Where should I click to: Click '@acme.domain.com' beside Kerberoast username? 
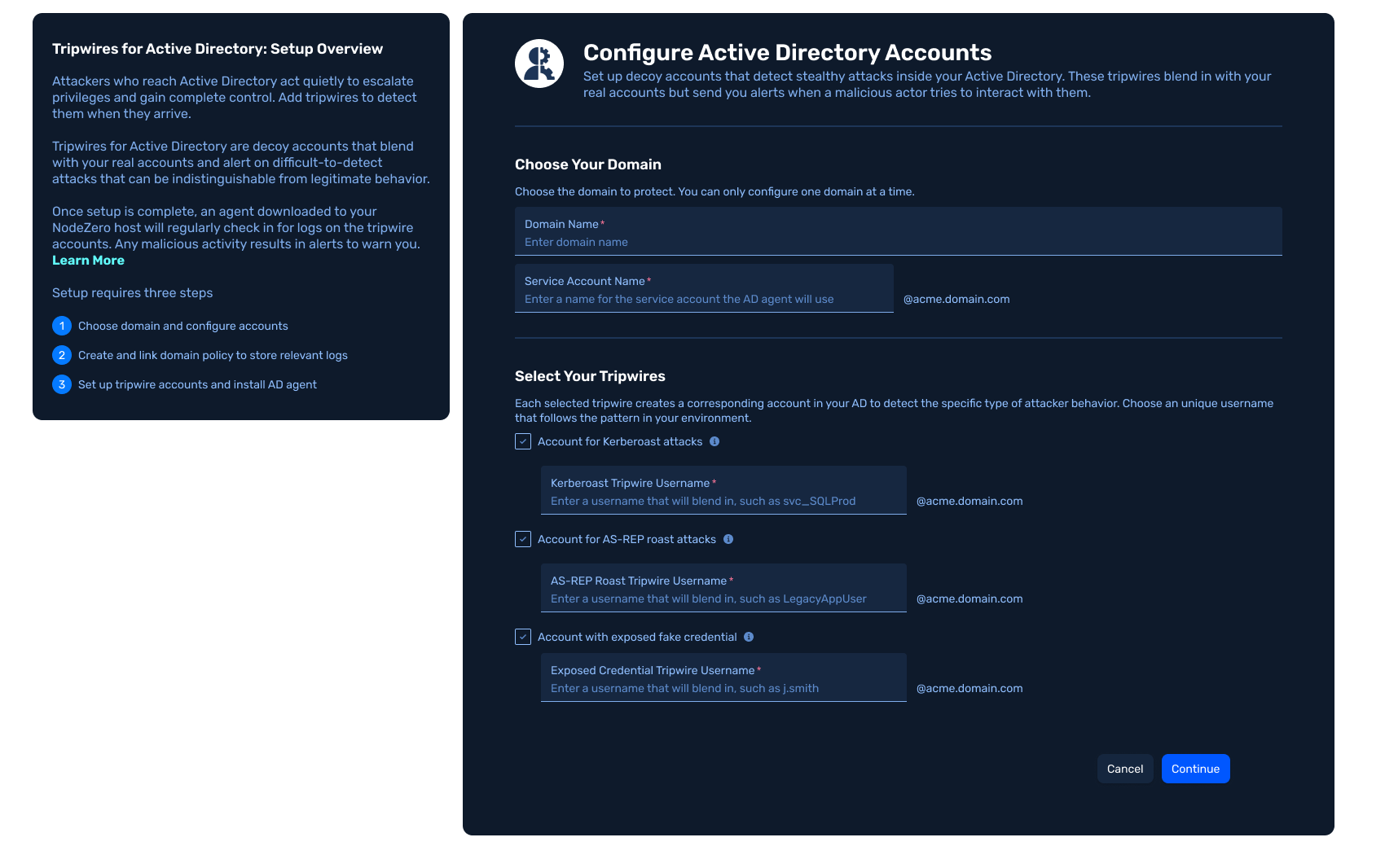969,501
